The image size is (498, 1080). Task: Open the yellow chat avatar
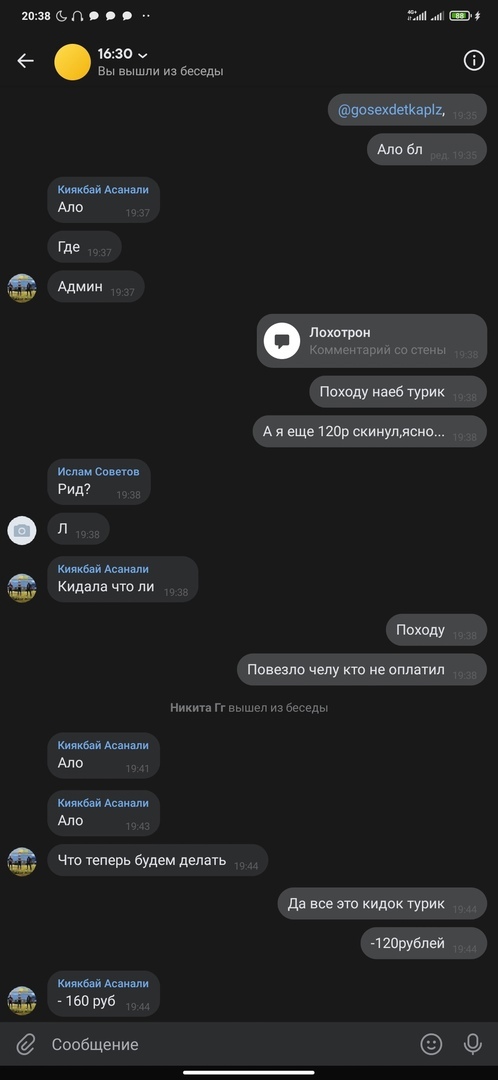coord(72,62)
